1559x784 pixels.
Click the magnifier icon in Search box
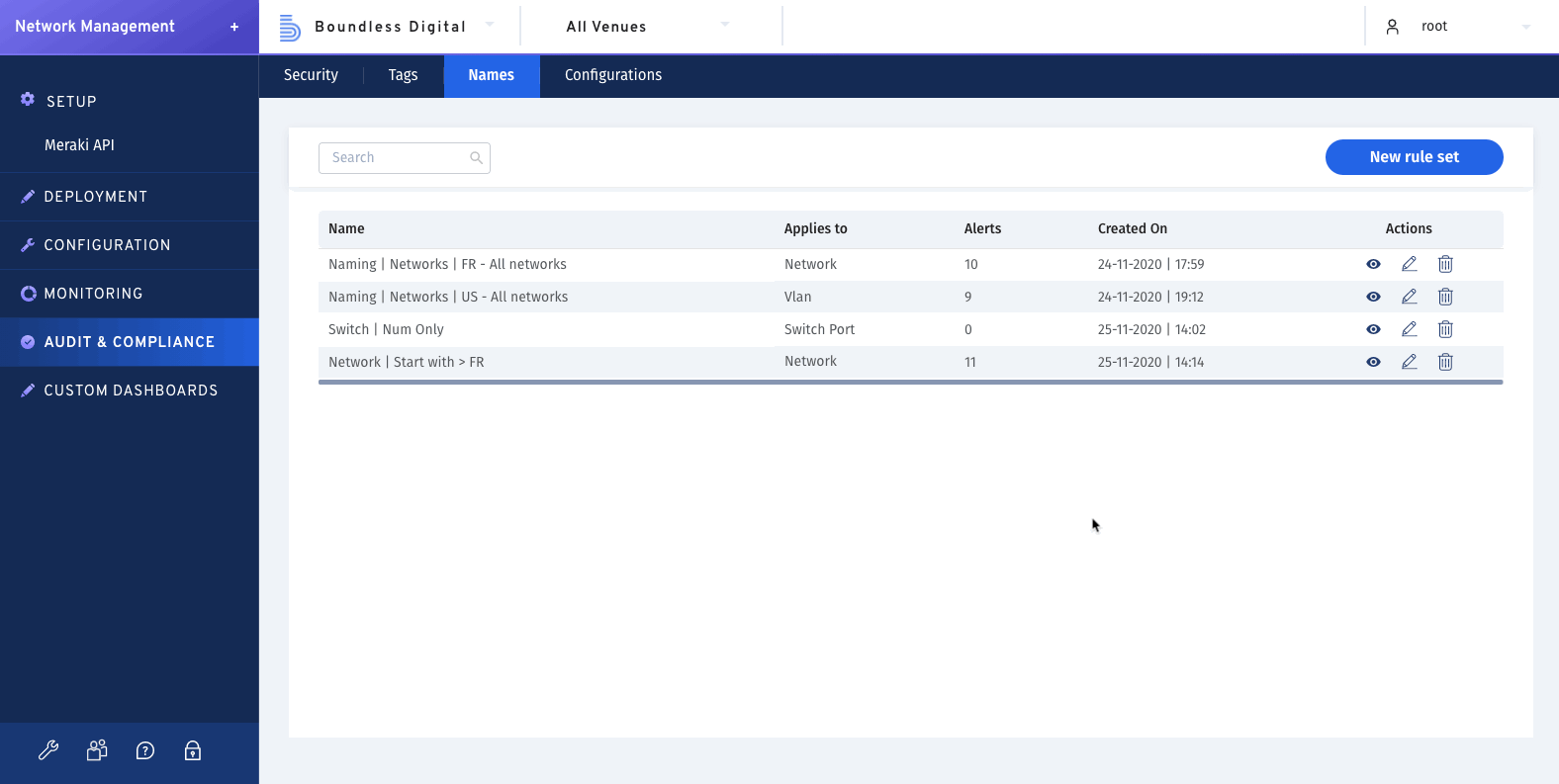click(x=476, y=158)
